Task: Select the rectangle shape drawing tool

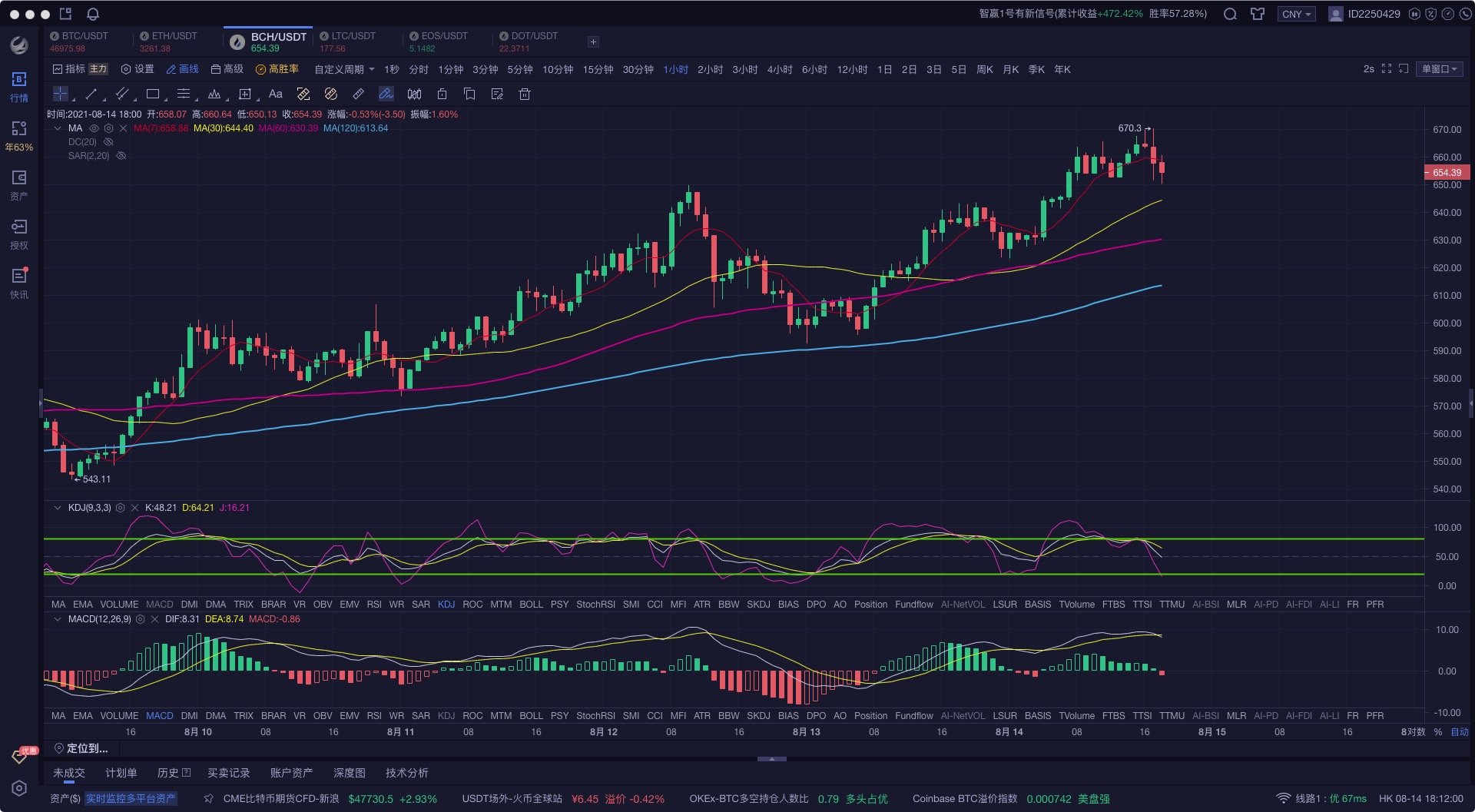Action: click(153, 94)
